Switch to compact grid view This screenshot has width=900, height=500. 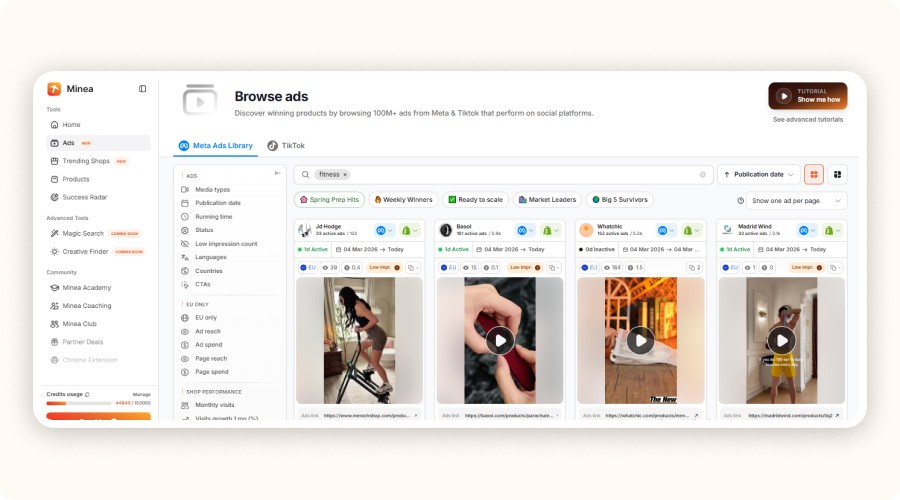(837, 175)
